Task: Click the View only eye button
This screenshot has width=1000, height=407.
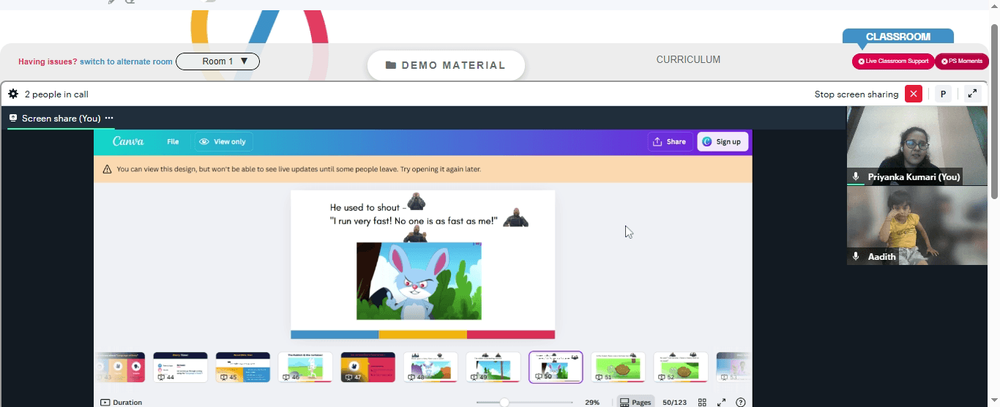Action: click(x=223, y=142)
